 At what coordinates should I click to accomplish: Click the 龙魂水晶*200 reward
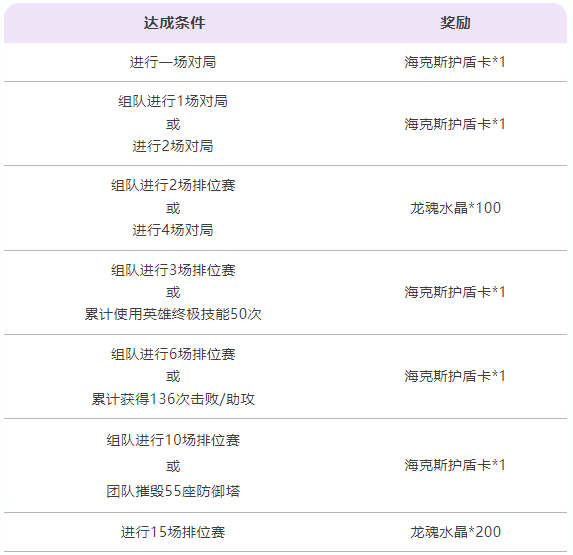click(x=455, y=532)
